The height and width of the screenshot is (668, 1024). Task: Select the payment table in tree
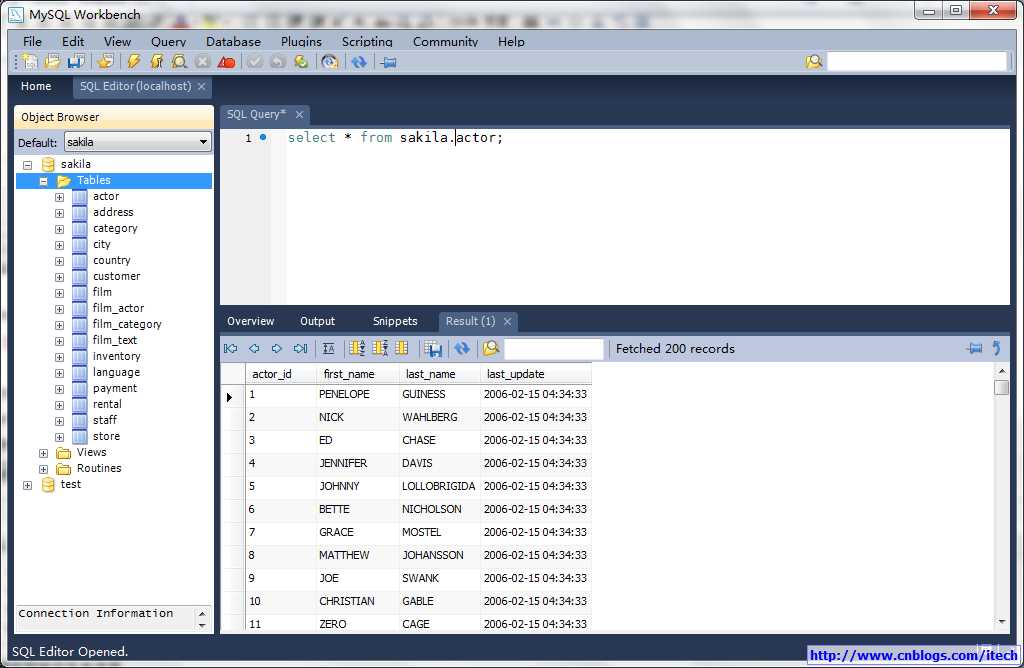(115, 389)
